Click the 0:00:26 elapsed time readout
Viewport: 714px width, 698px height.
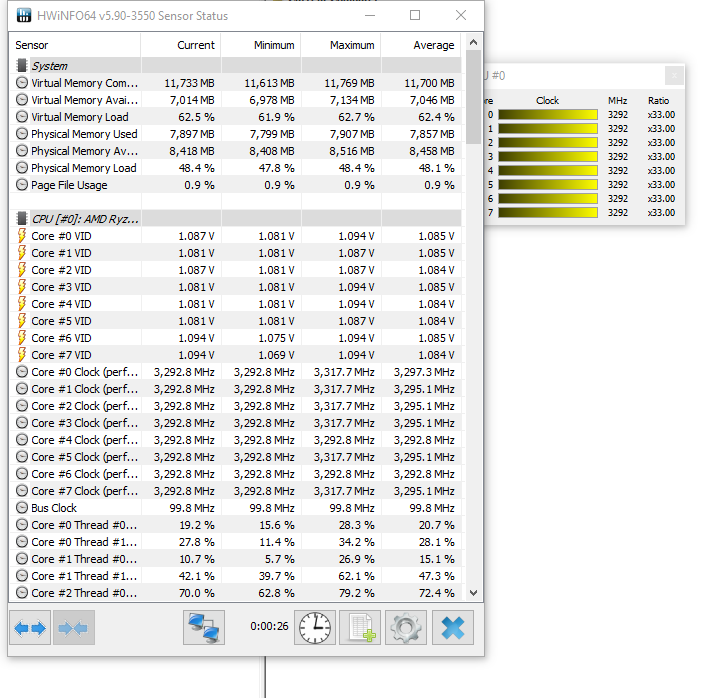pos(269,626)
